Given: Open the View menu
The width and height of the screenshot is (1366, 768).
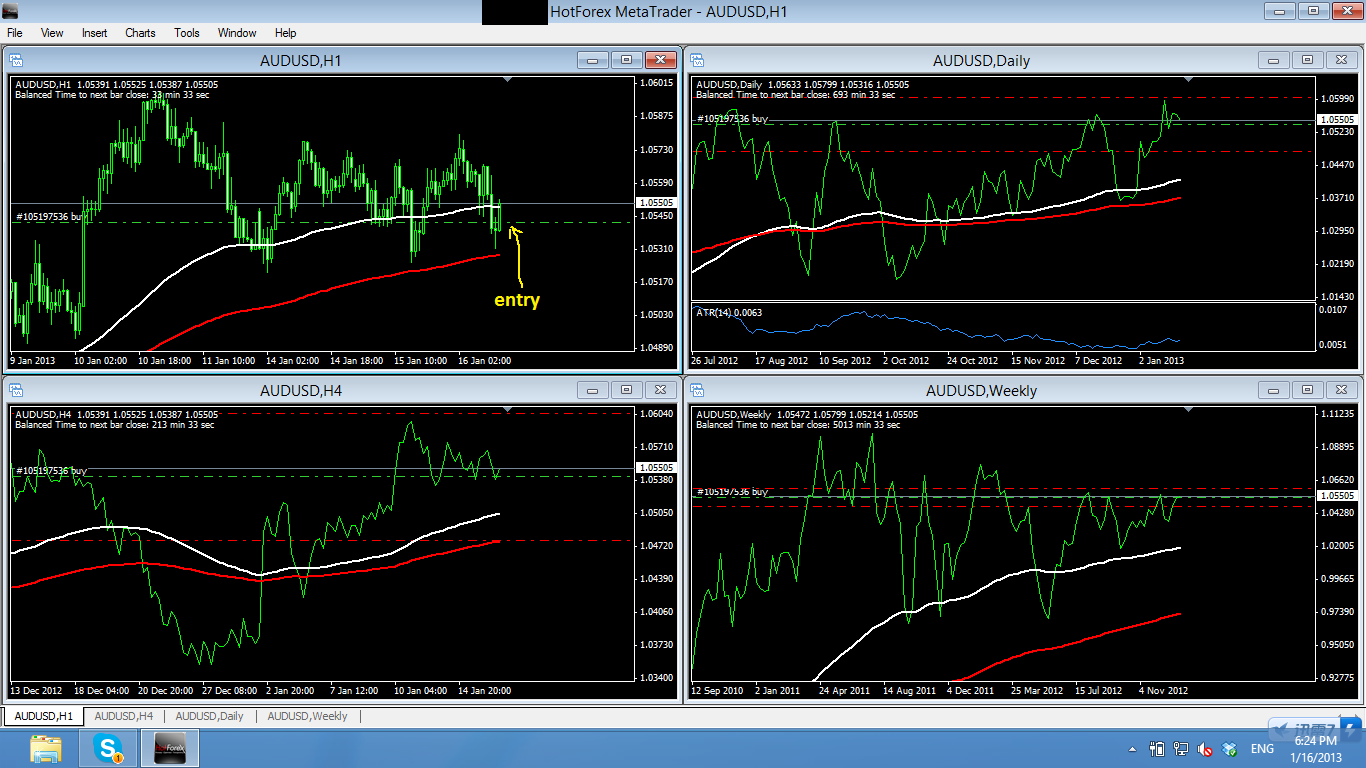Looking at the screenshot, I should point(52,33).
